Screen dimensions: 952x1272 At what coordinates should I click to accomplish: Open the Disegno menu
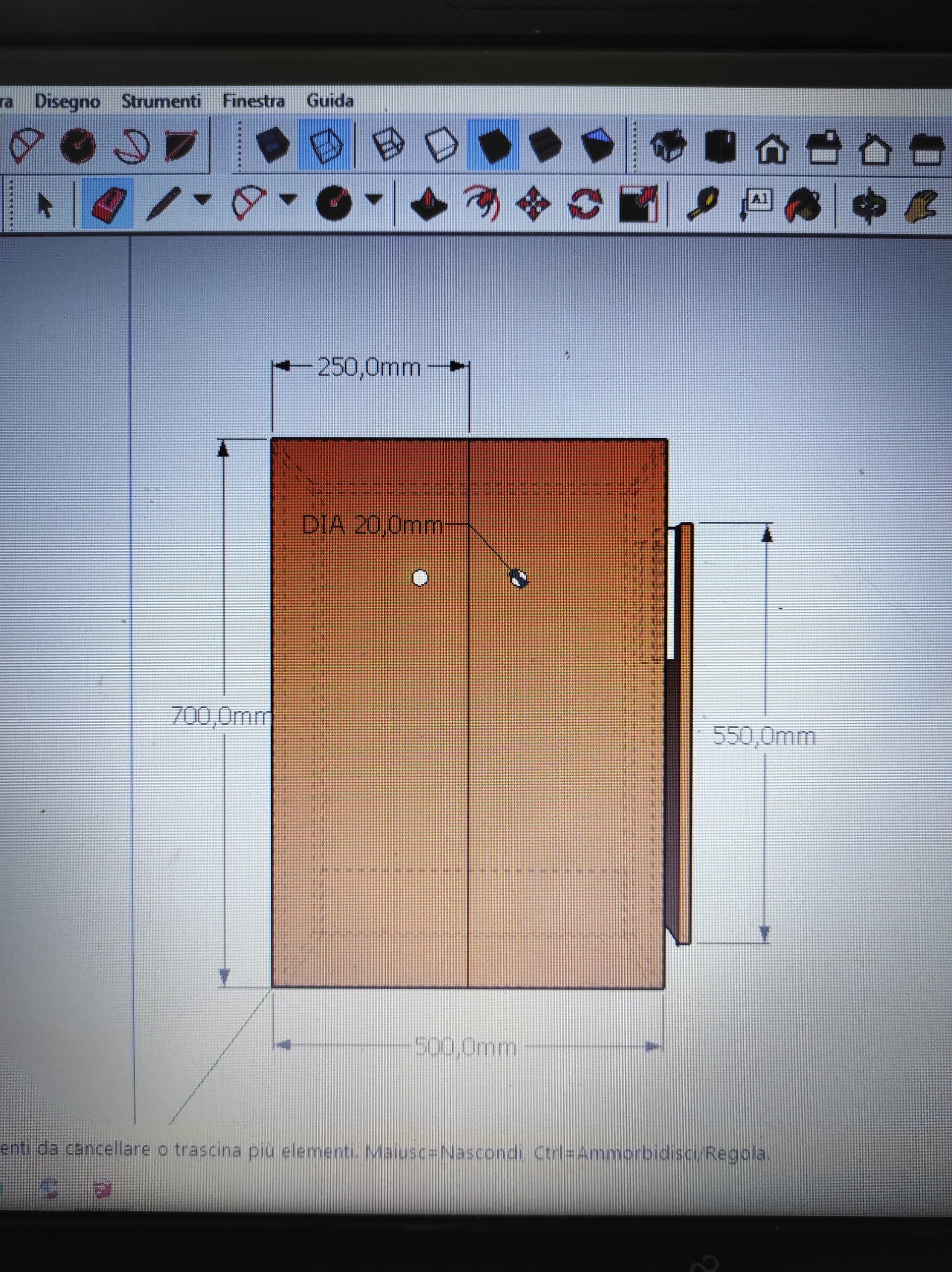pyautogui.click(x=67, y=102)
